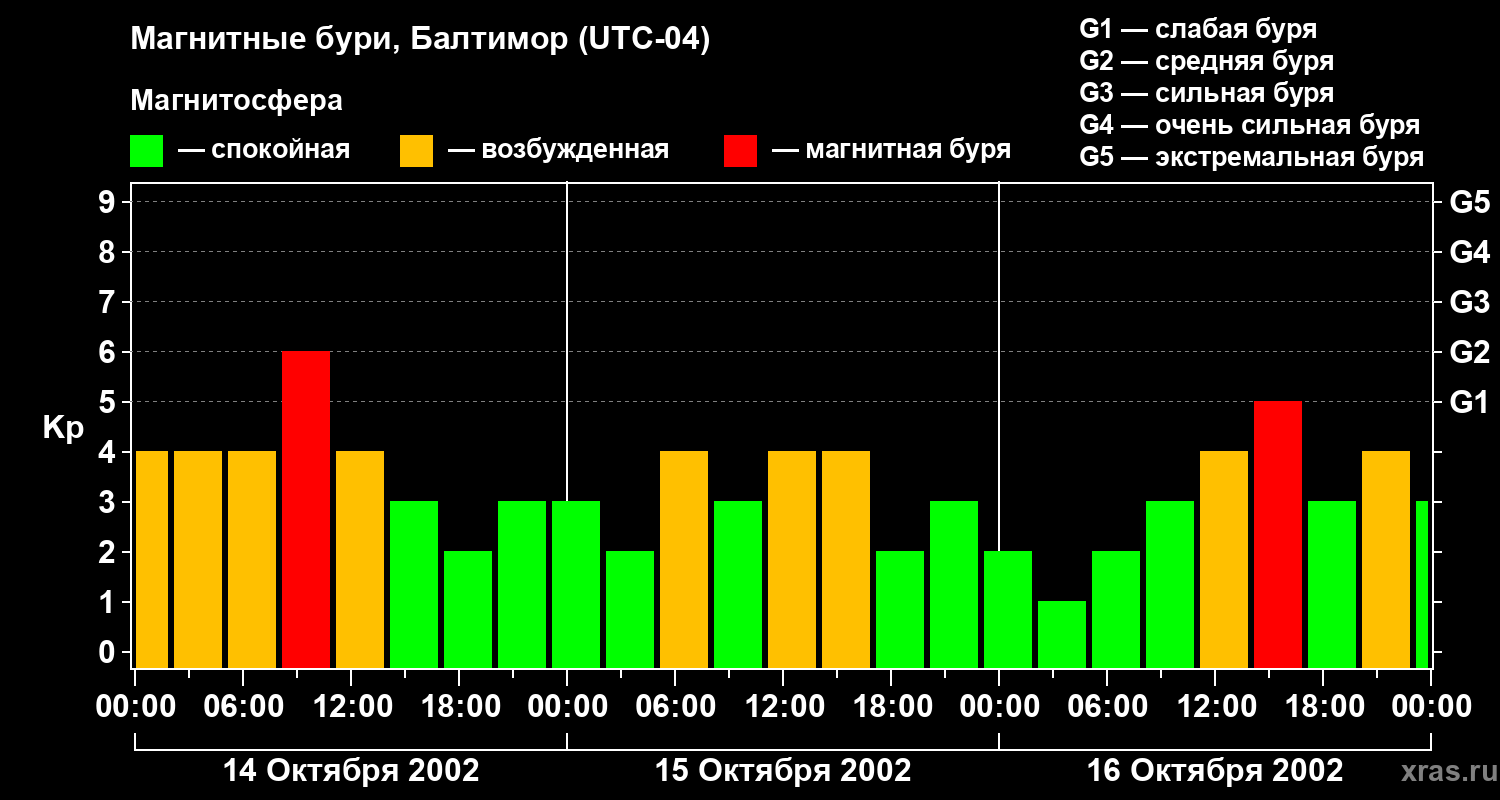Viewport: 1500px width, 800px height.
Task: Click the 'G5 — экстремальная буря' legend line
Action: [x=1252, y=158]
